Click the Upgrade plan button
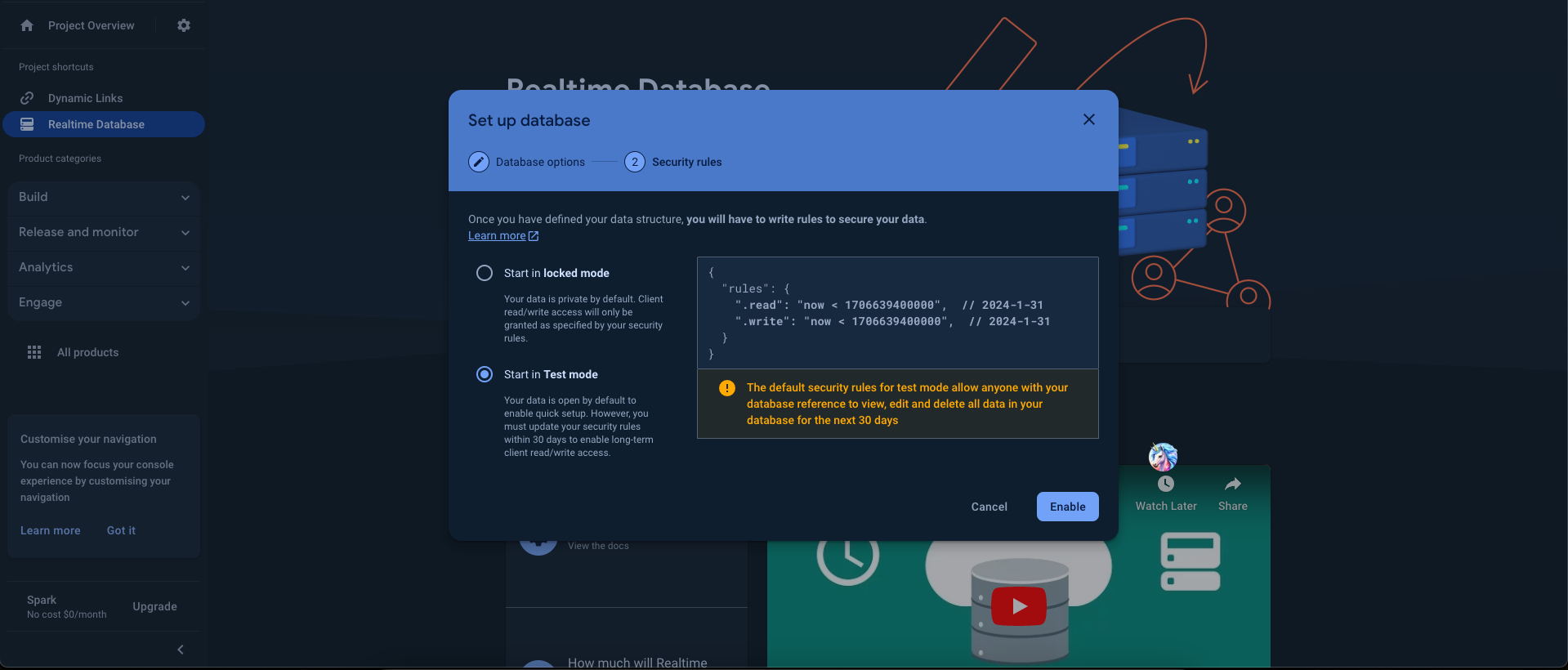 [154, 606]
